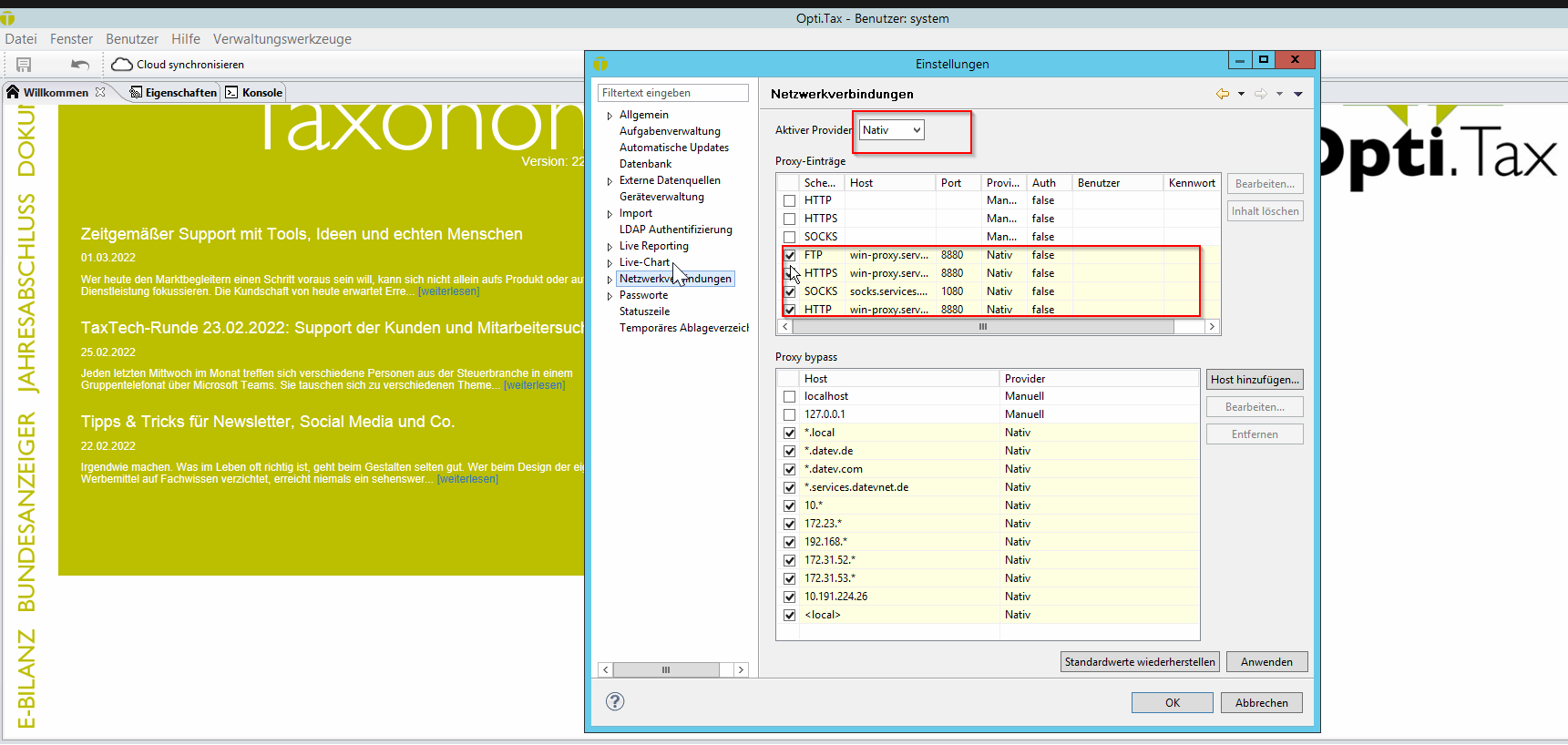Click the proxy table horizontal scrollbar

pos(982,327)
